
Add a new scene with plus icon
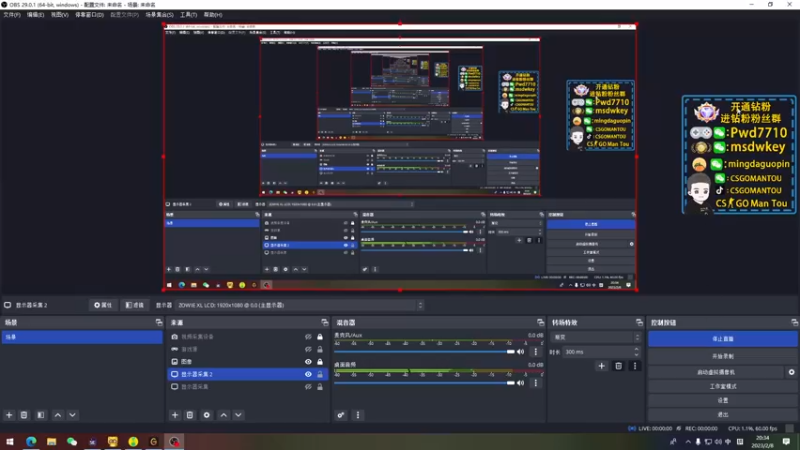pyautogui.click(x=9, y=415)
